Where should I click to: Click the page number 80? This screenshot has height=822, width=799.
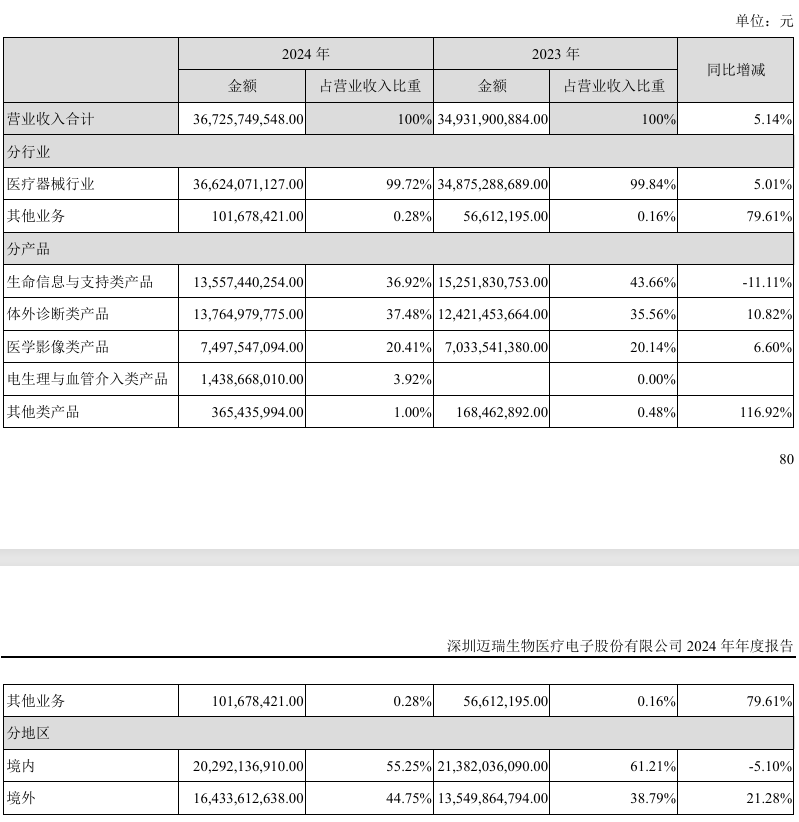coord(785,459)
